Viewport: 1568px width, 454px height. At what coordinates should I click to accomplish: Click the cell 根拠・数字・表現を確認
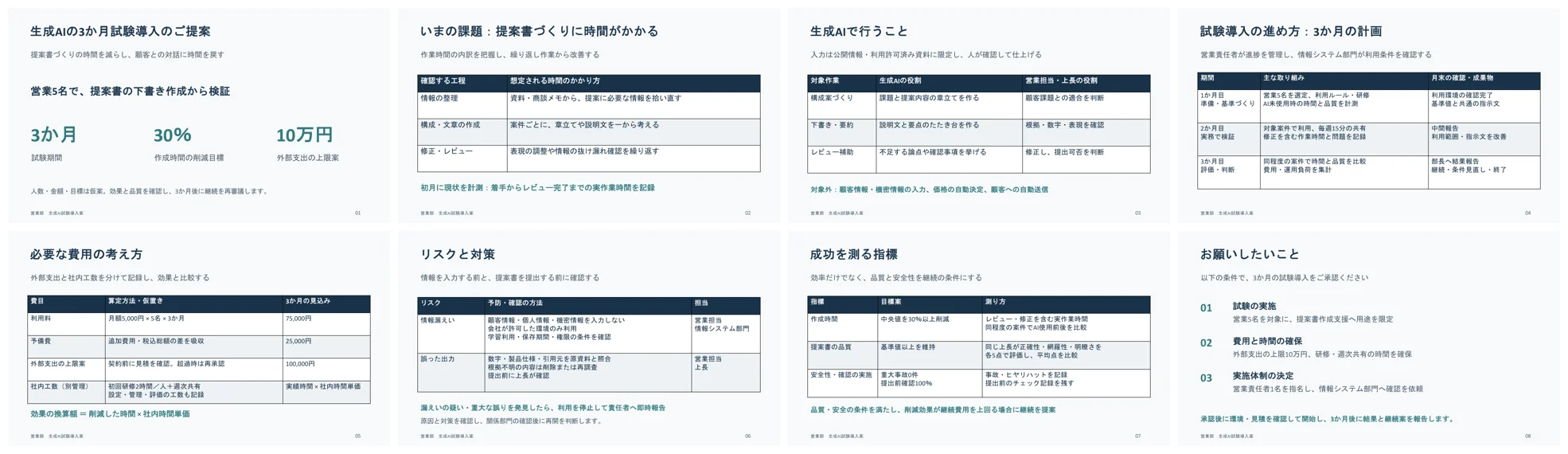1086,132
